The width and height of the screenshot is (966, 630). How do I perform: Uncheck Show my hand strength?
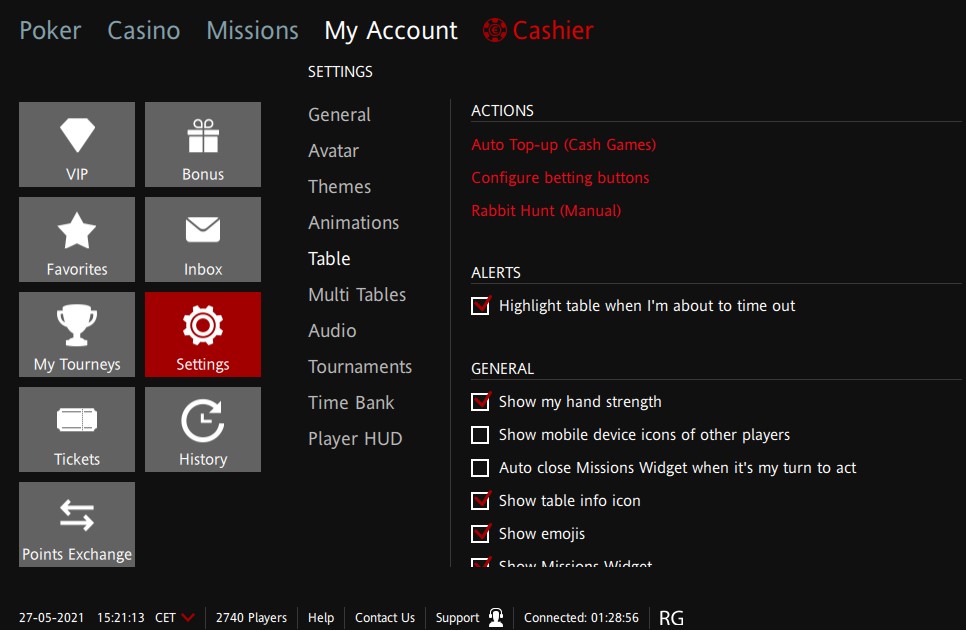tap(481, 402)
